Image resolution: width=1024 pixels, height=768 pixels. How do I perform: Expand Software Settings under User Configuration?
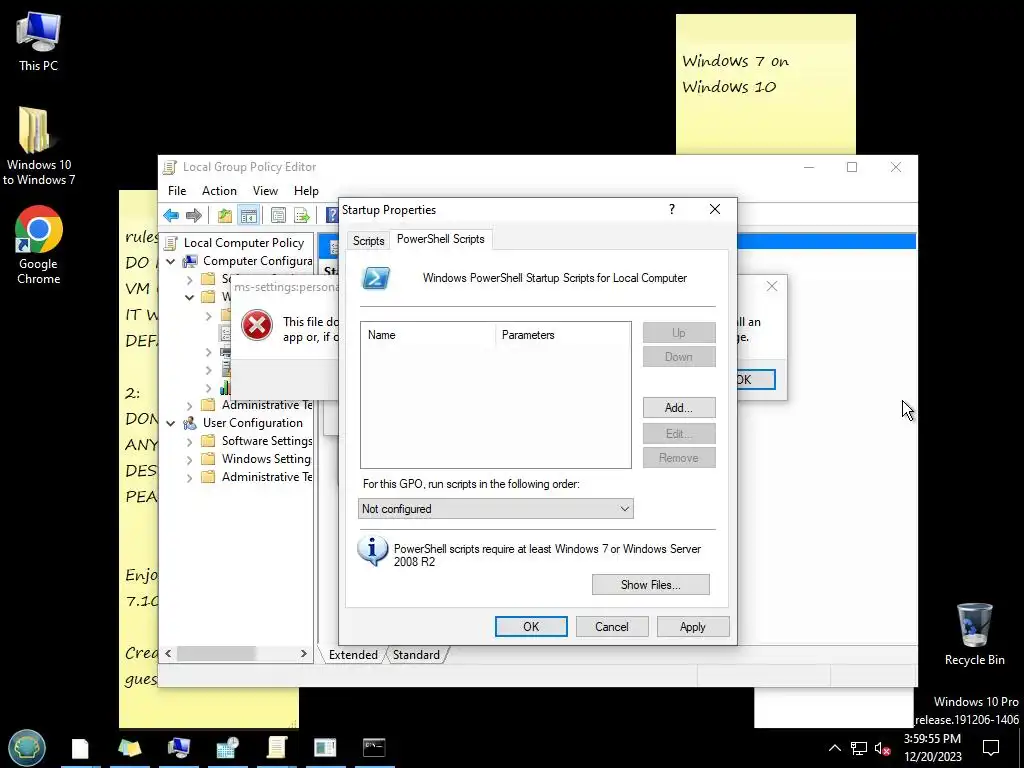(x=189, y=441)
